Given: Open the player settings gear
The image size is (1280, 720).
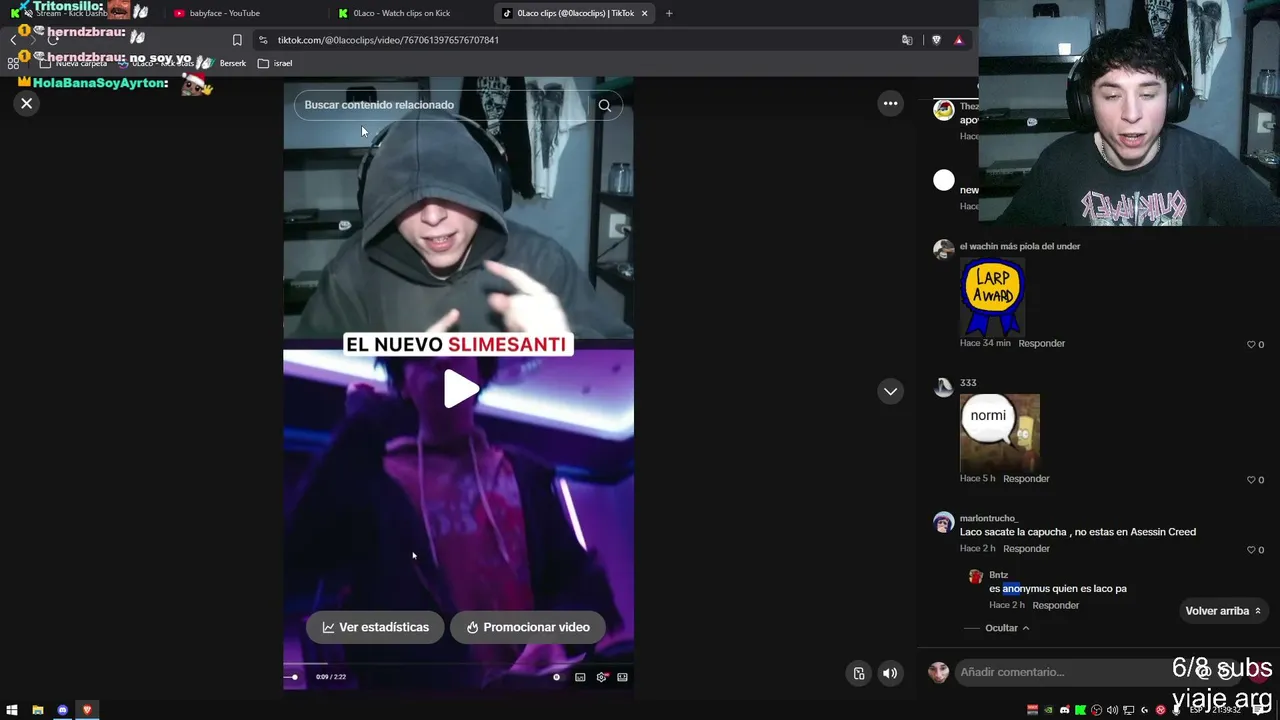Looking at the screenshot, I should pos(601,677).
